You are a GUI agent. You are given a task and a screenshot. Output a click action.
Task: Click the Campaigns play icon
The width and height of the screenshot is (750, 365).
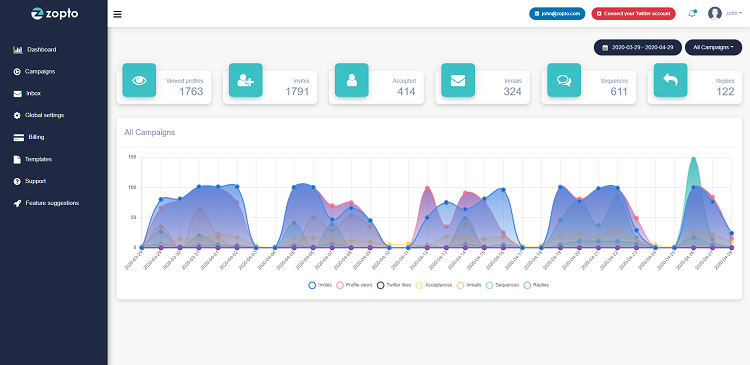[x=17, y=72]
